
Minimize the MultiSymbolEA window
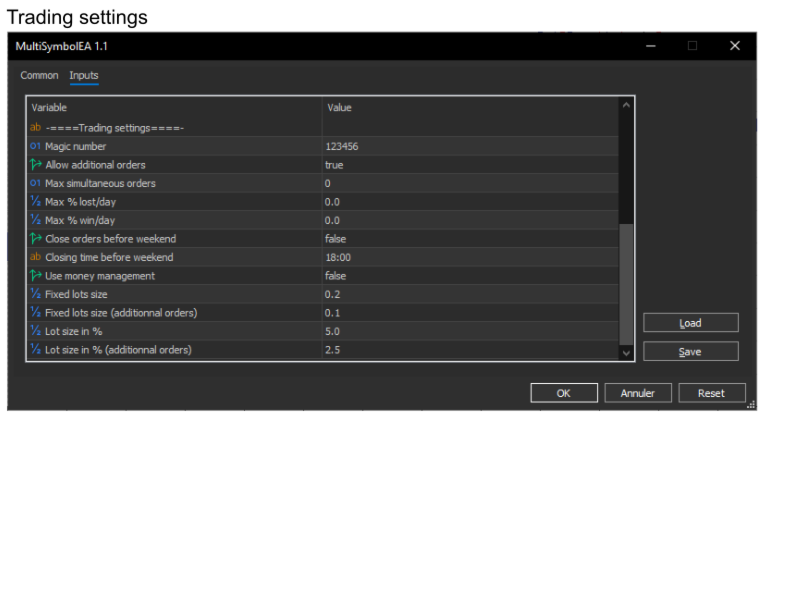click(x=651, y=46)
